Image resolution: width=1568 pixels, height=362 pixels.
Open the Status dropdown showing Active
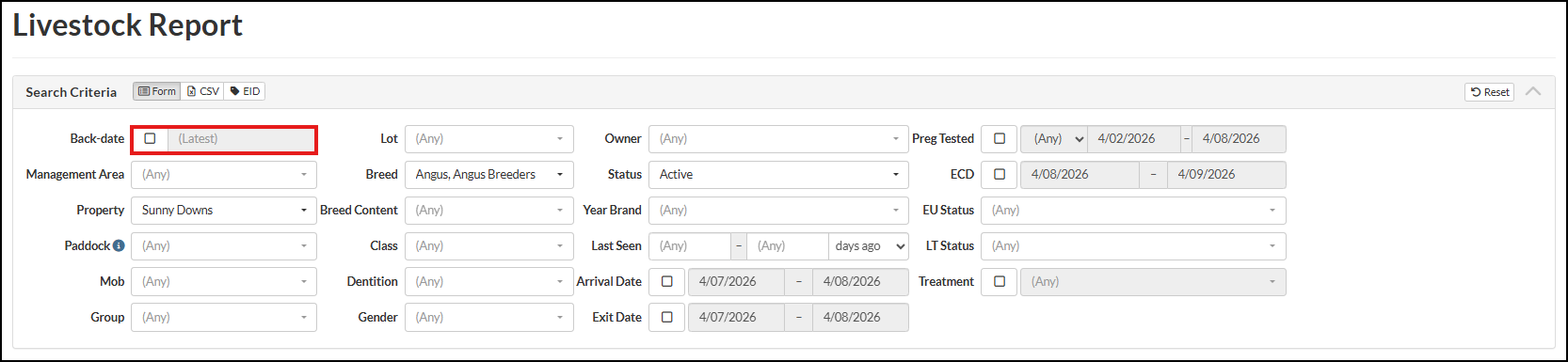click(x=779, y=174)
